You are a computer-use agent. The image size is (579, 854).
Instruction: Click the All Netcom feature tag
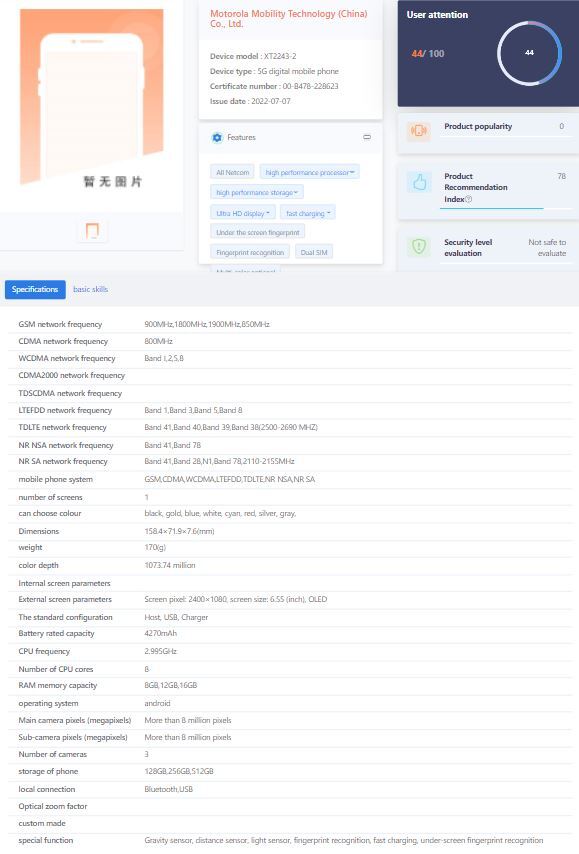point(232,172)
